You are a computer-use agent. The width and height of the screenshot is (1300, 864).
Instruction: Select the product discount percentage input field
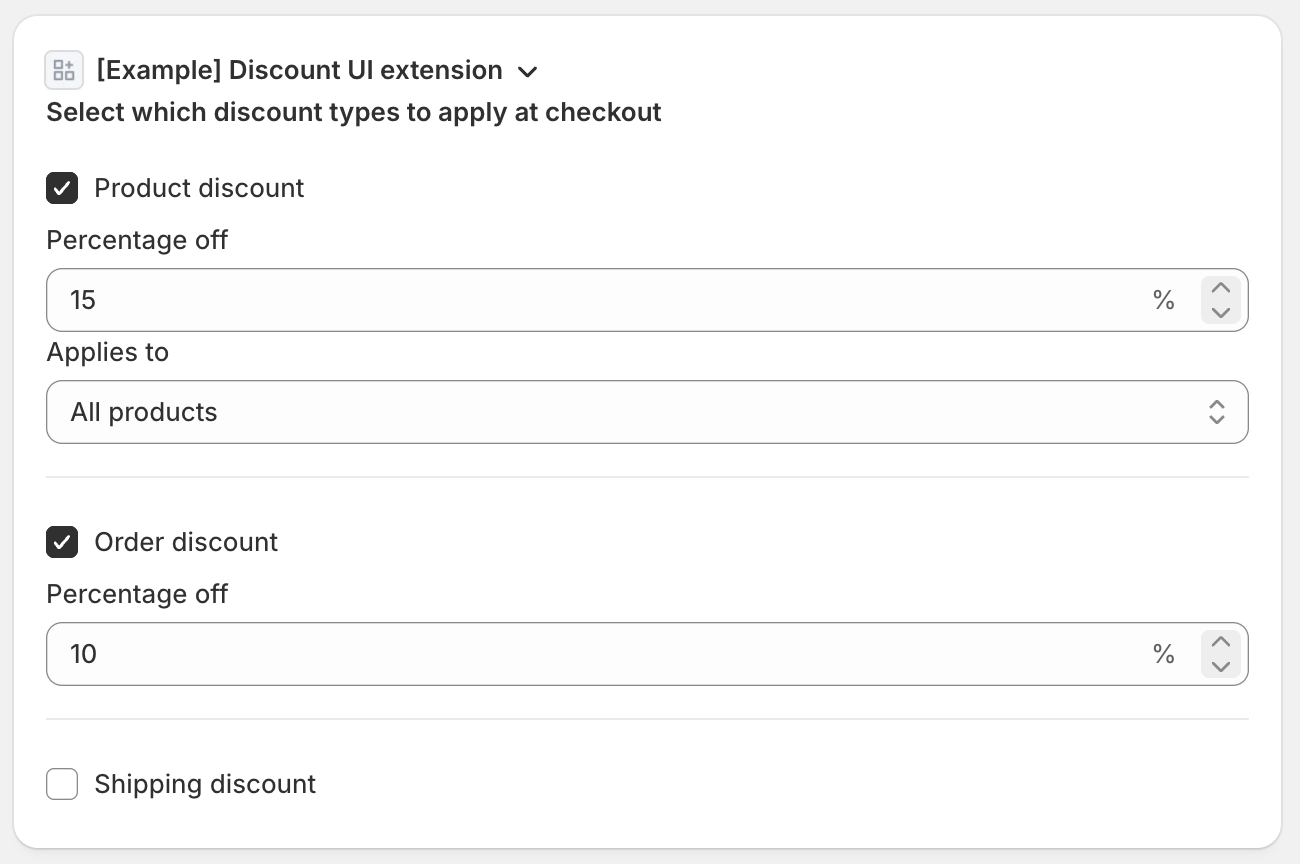point(400,300)
